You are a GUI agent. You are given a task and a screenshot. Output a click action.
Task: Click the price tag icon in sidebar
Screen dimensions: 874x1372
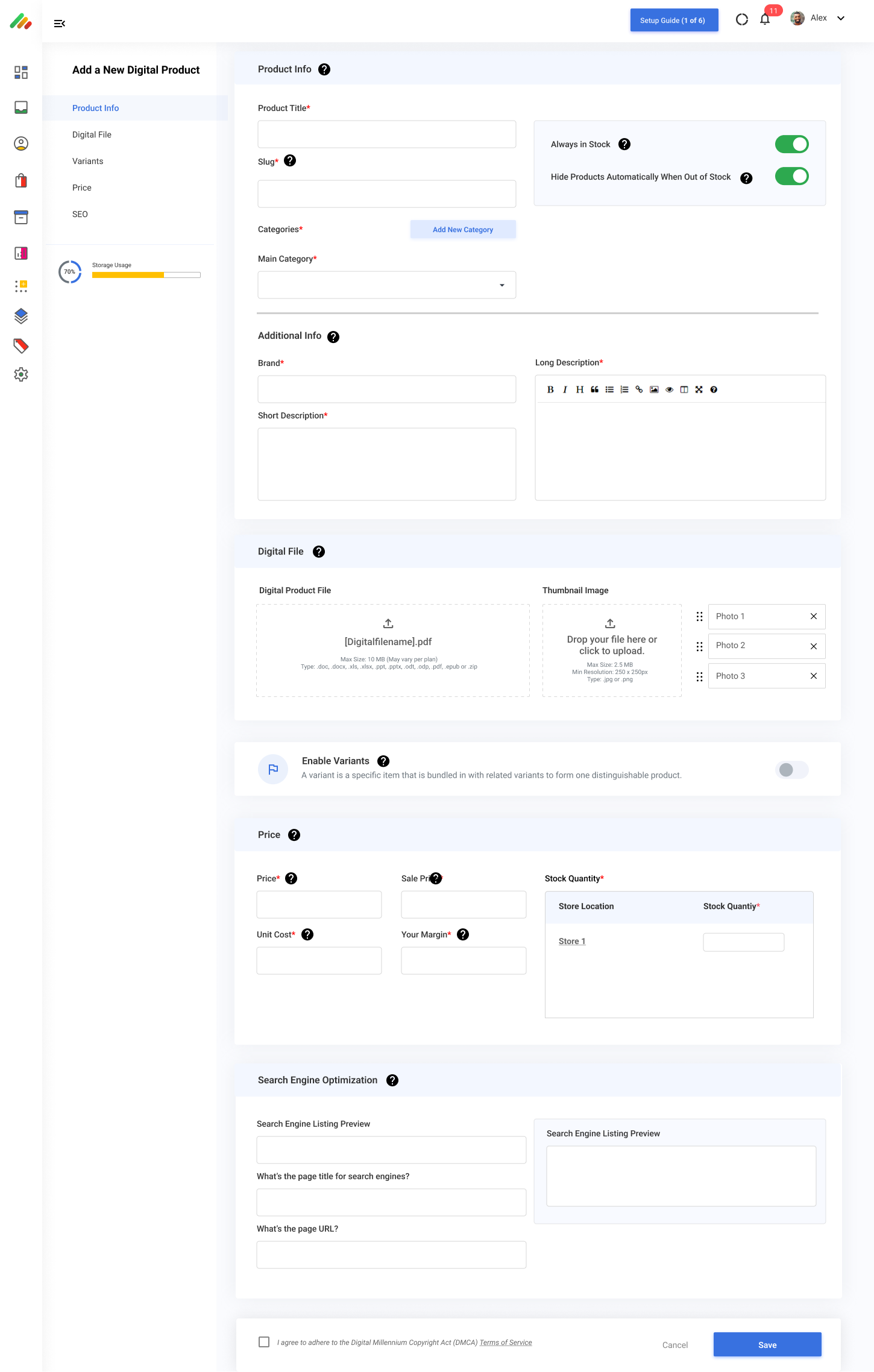21,345
